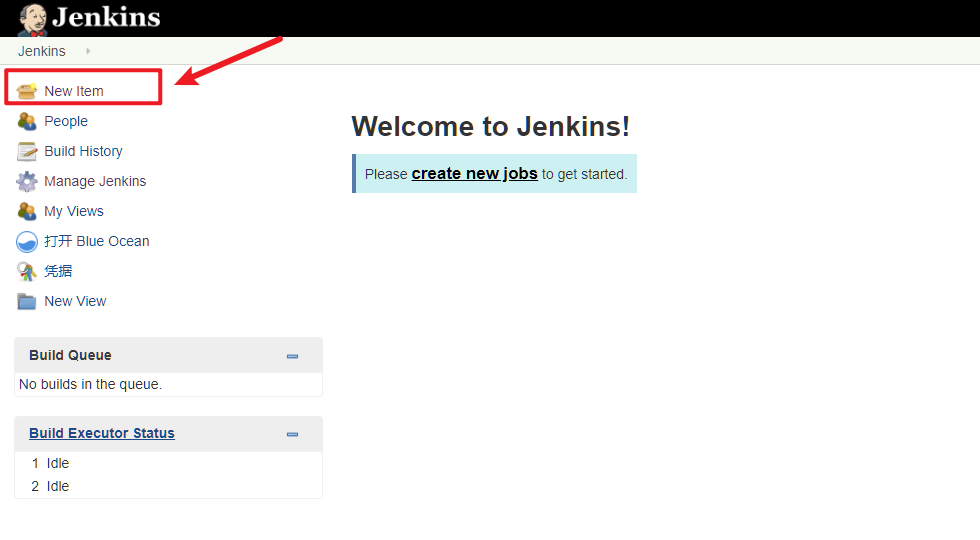Click the Jenkins butler logo icon

[32, 19]
